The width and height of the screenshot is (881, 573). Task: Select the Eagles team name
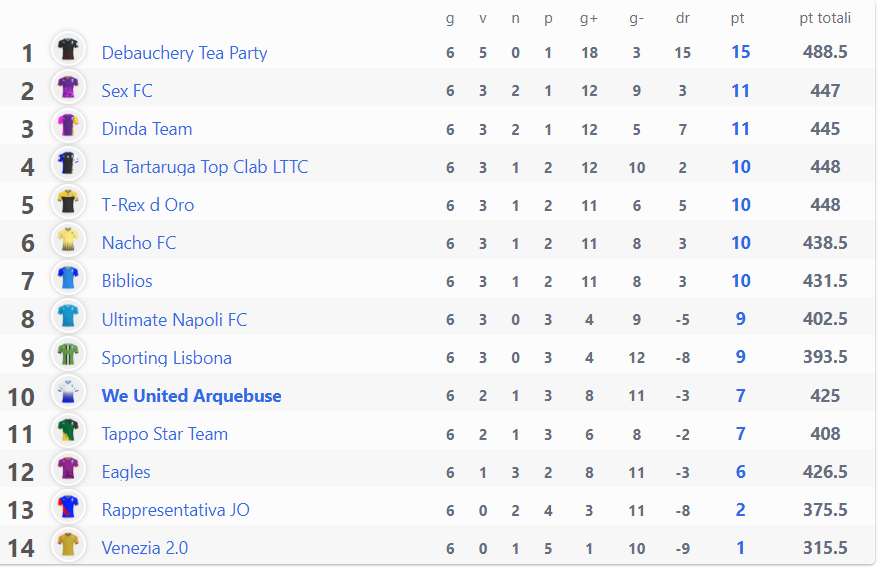pyautogui.click(x=126, y=472)
